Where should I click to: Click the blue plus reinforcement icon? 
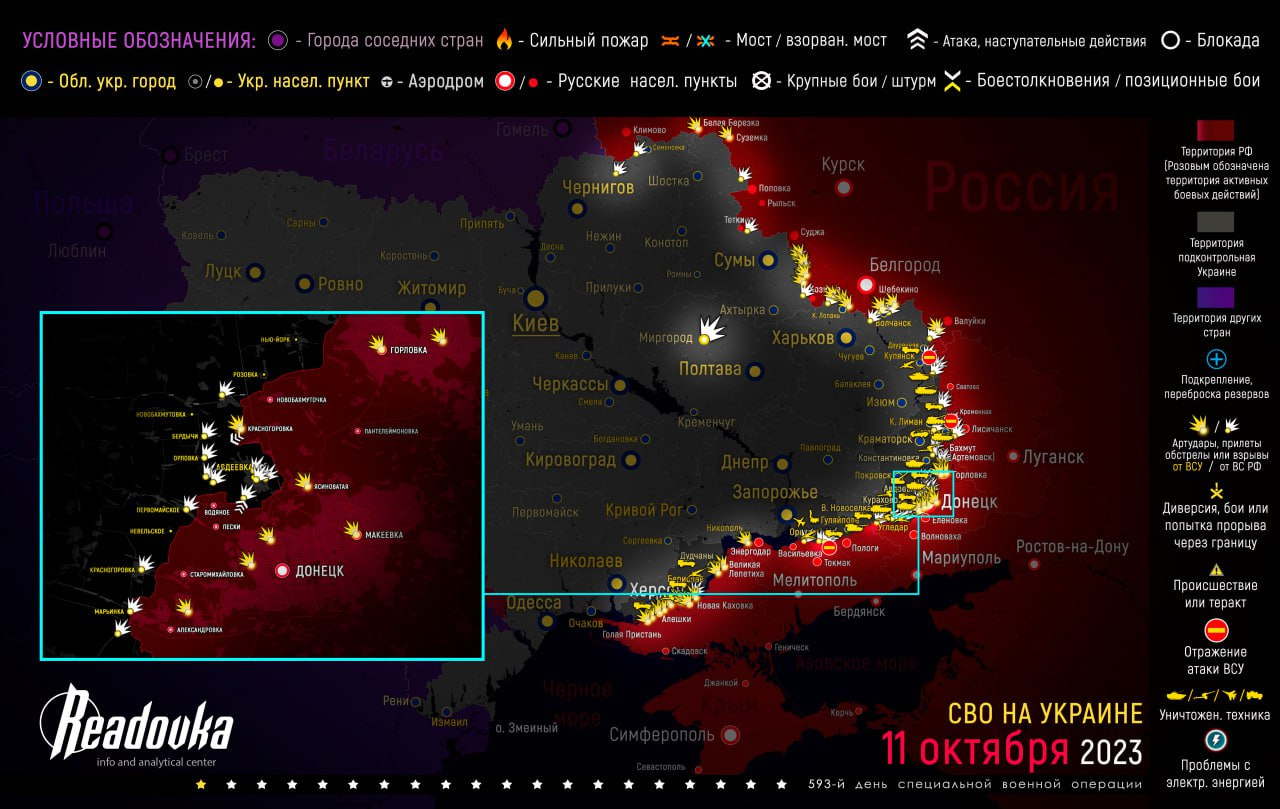(x=1216, y=359)
